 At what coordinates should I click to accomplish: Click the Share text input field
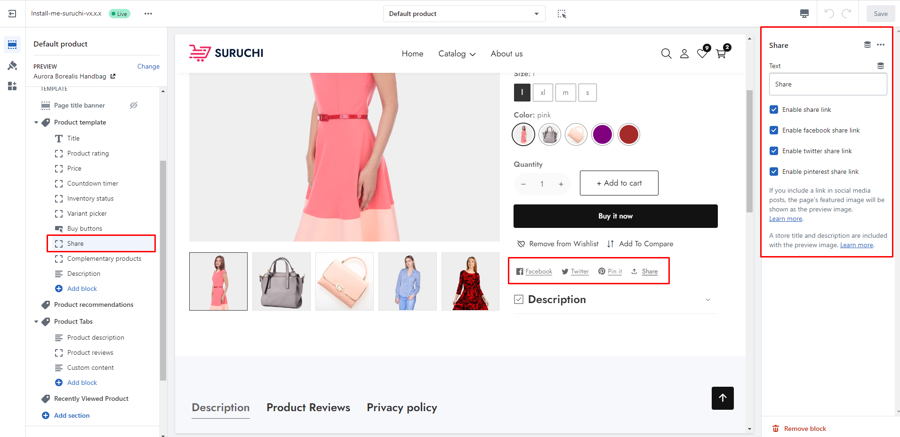tap(827, 85)
